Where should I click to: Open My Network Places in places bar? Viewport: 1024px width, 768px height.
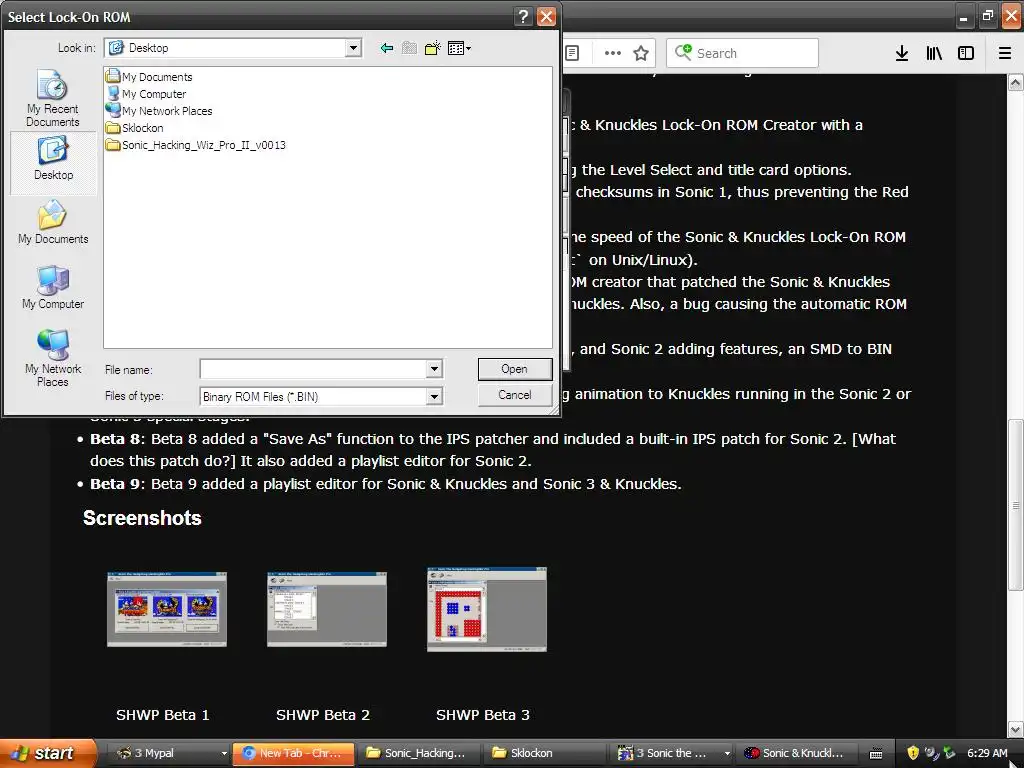pyautogui.click(x=53, y=357)
